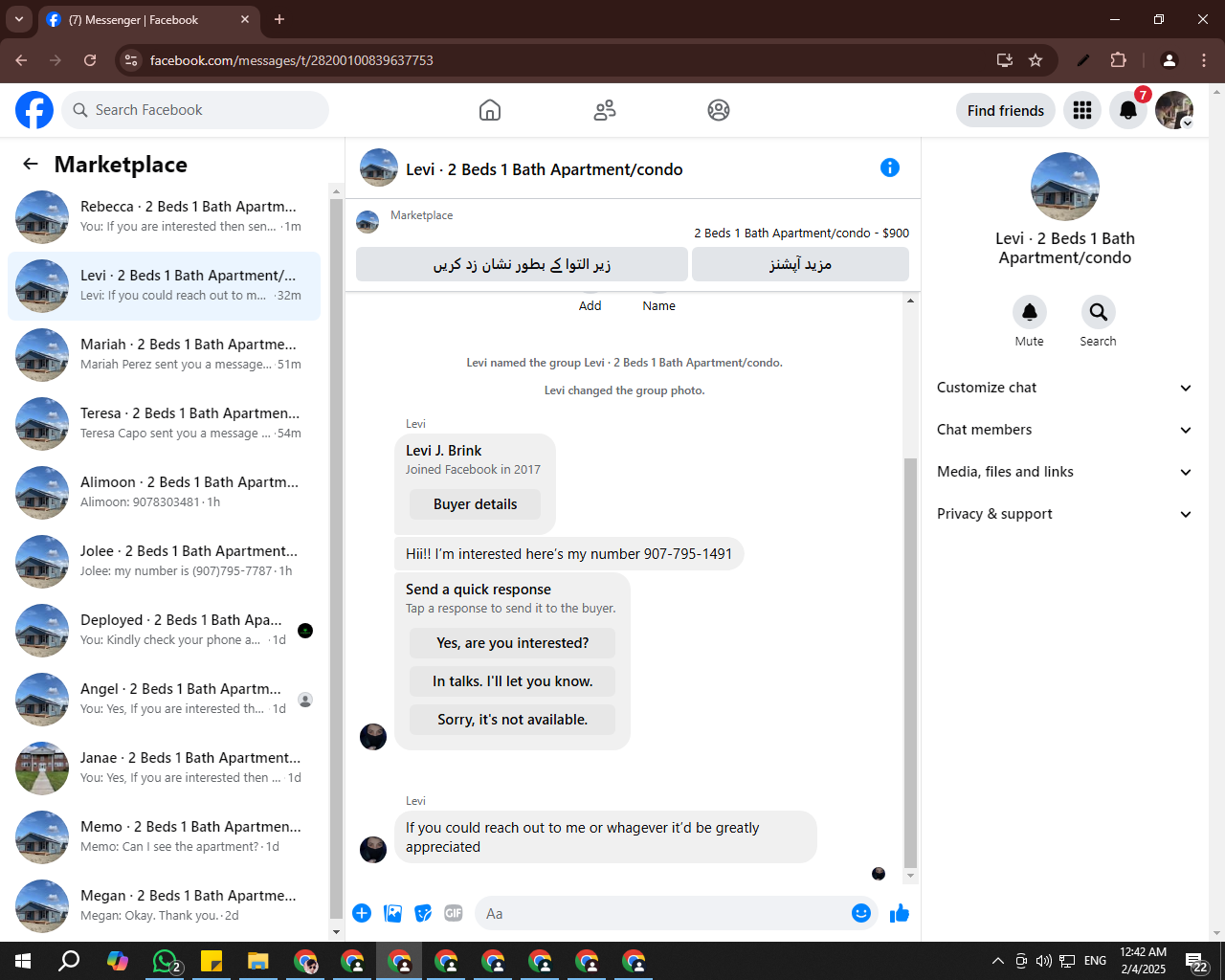Send a thumbs-up like

coord(900,913)
